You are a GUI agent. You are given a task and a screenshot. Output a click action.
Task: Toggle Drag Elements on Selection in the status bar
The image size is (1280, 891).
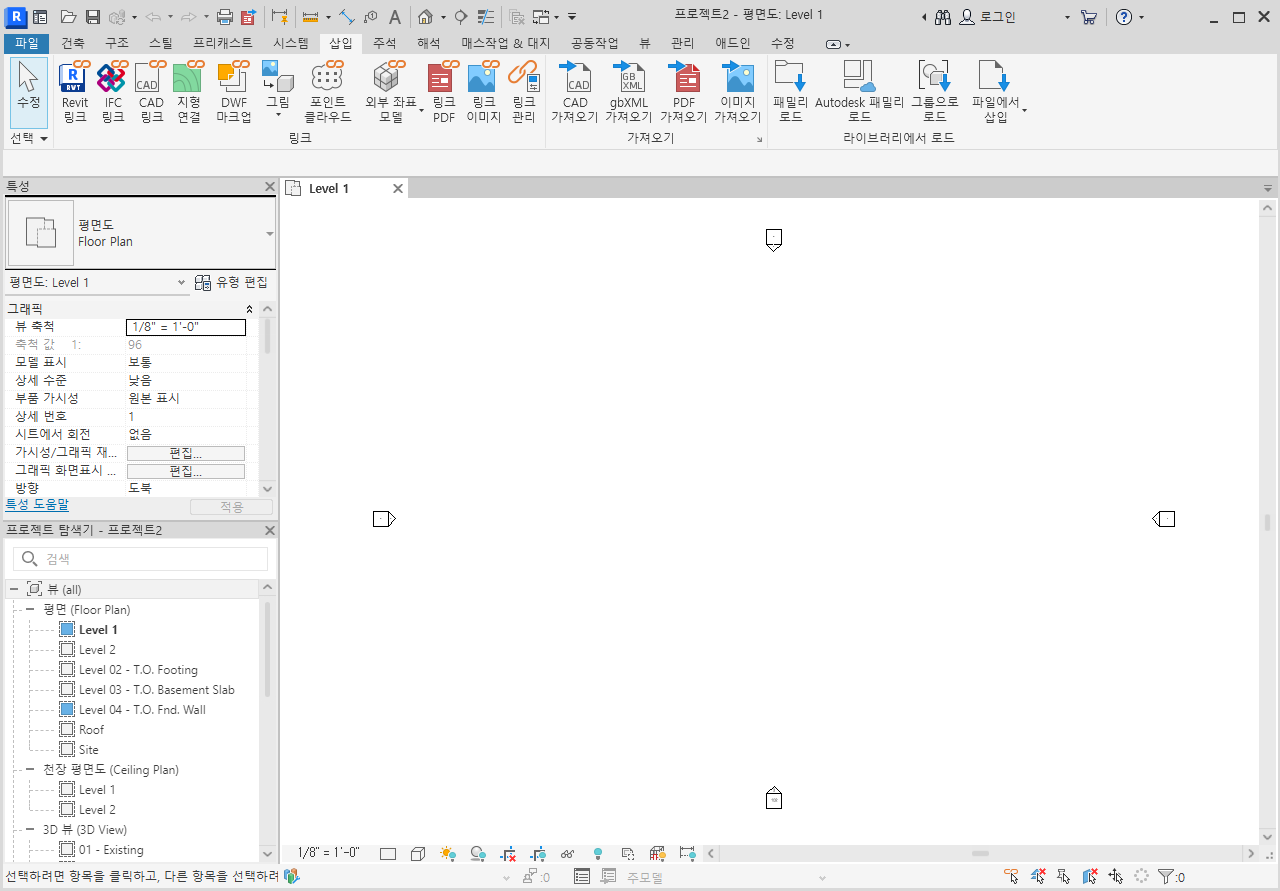click(1116, 877)
